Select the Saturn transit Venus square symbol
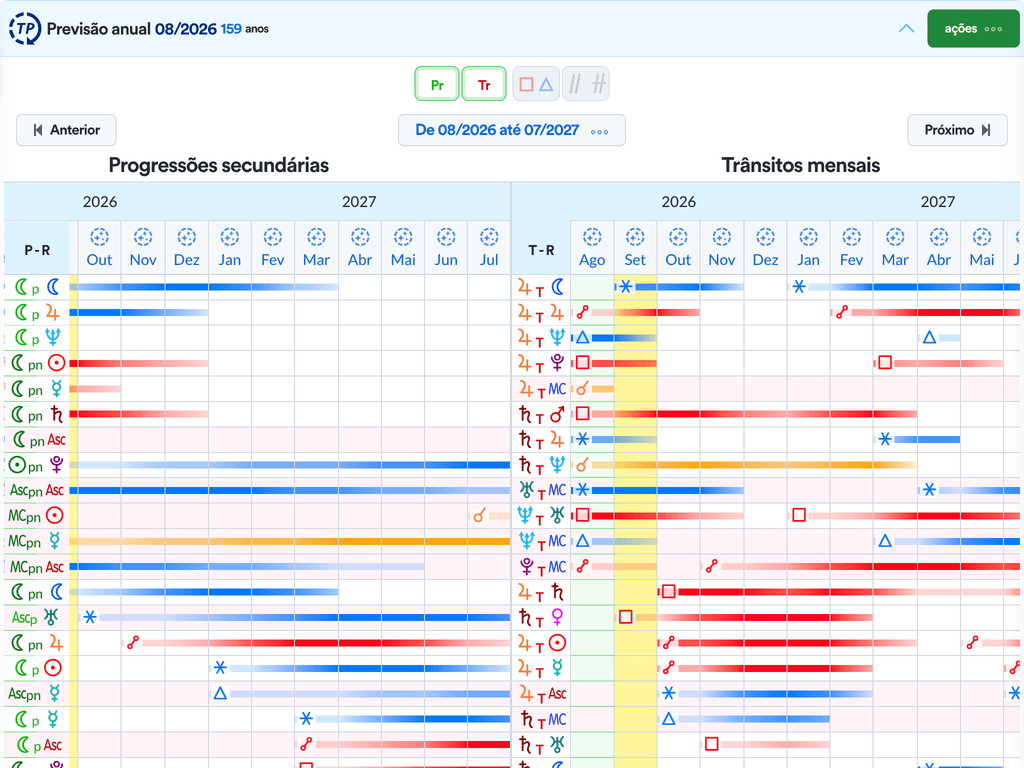Image resolution: width=1024 pixels, height=768 pixels. pyautogui.click(x=626, y=617)
